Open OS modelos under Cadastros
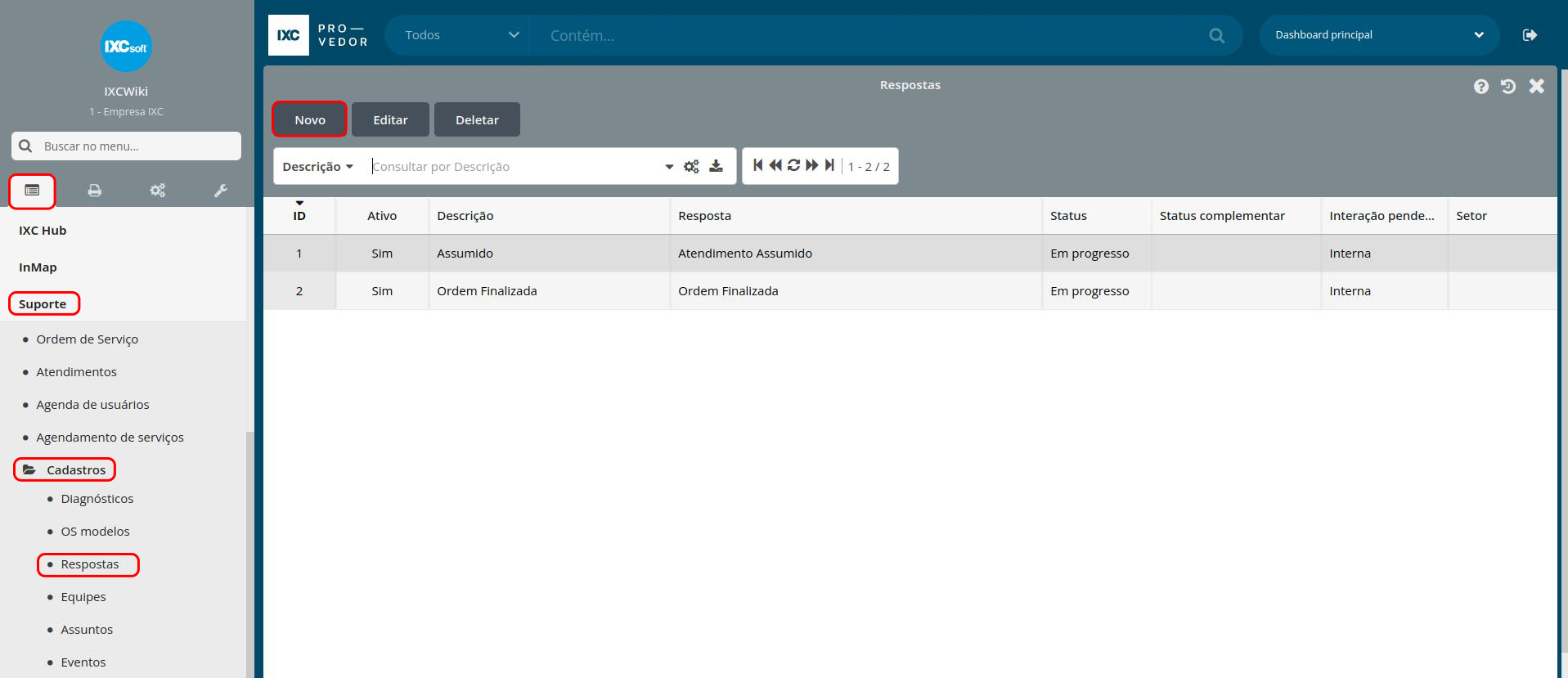Screen dimensions: 1568x678 (95, 532)
